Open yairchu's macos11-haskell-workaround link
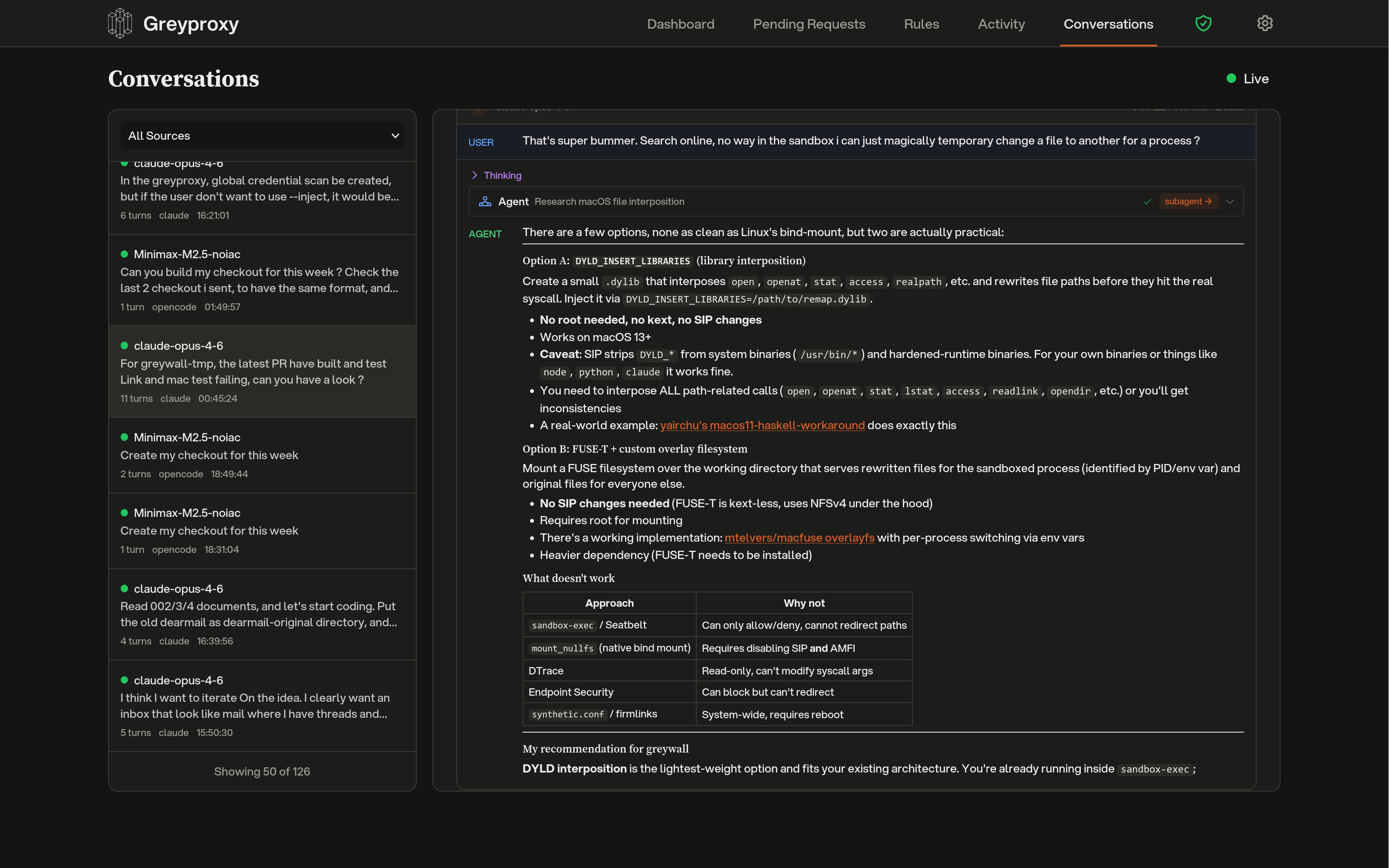 pos(762,425)
